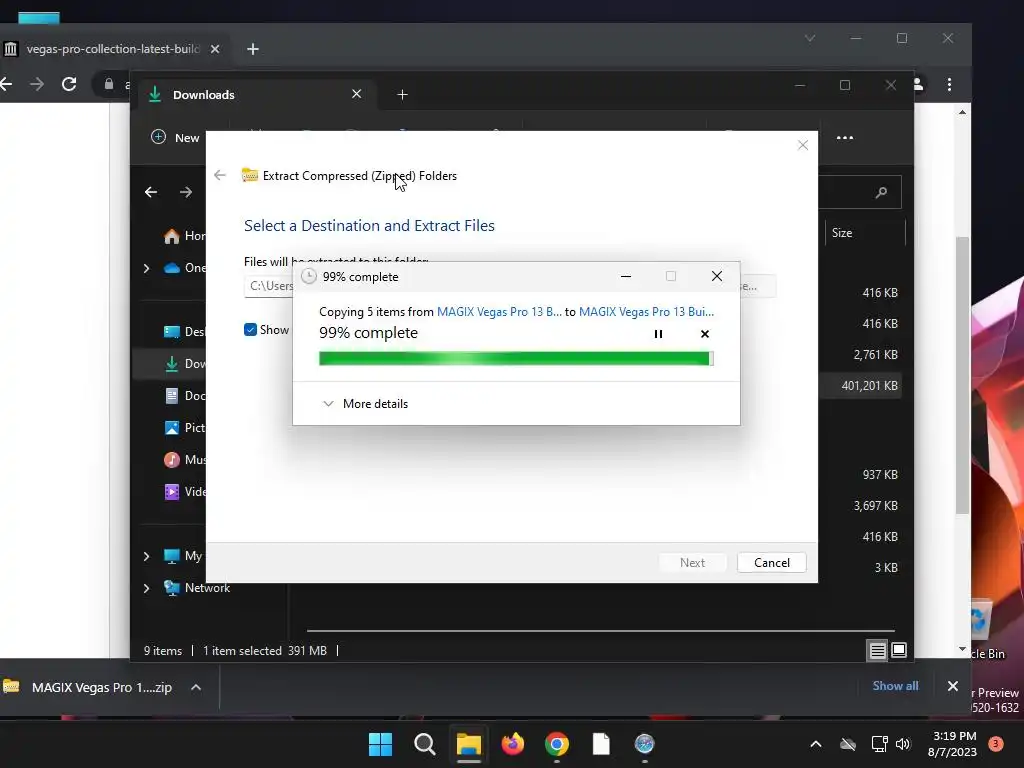Click the copy progress bar
This screenshot has width=1024, height=768.
[x=516, y=359]
